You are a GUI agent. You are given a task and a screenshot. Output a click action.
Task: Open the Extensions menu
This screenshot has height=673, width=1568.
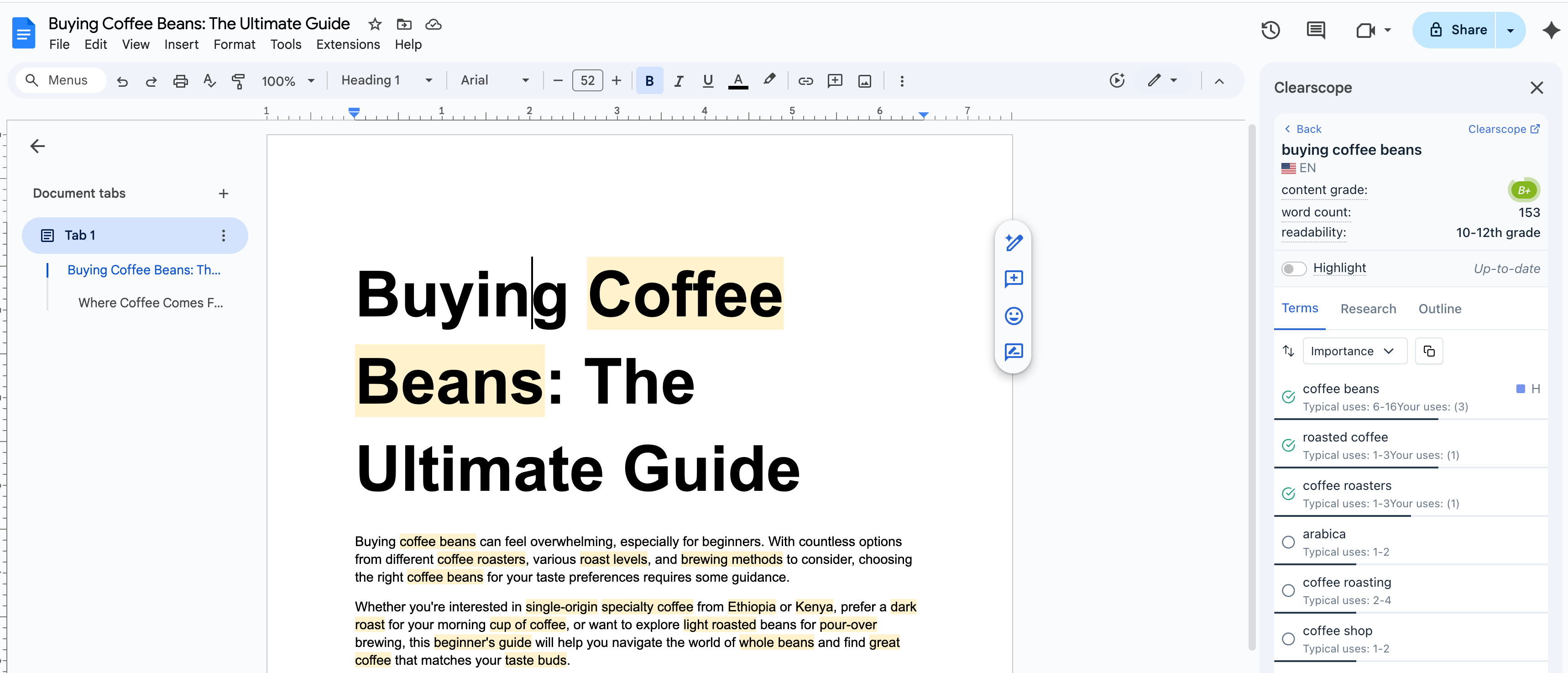(x=348, y=44)
